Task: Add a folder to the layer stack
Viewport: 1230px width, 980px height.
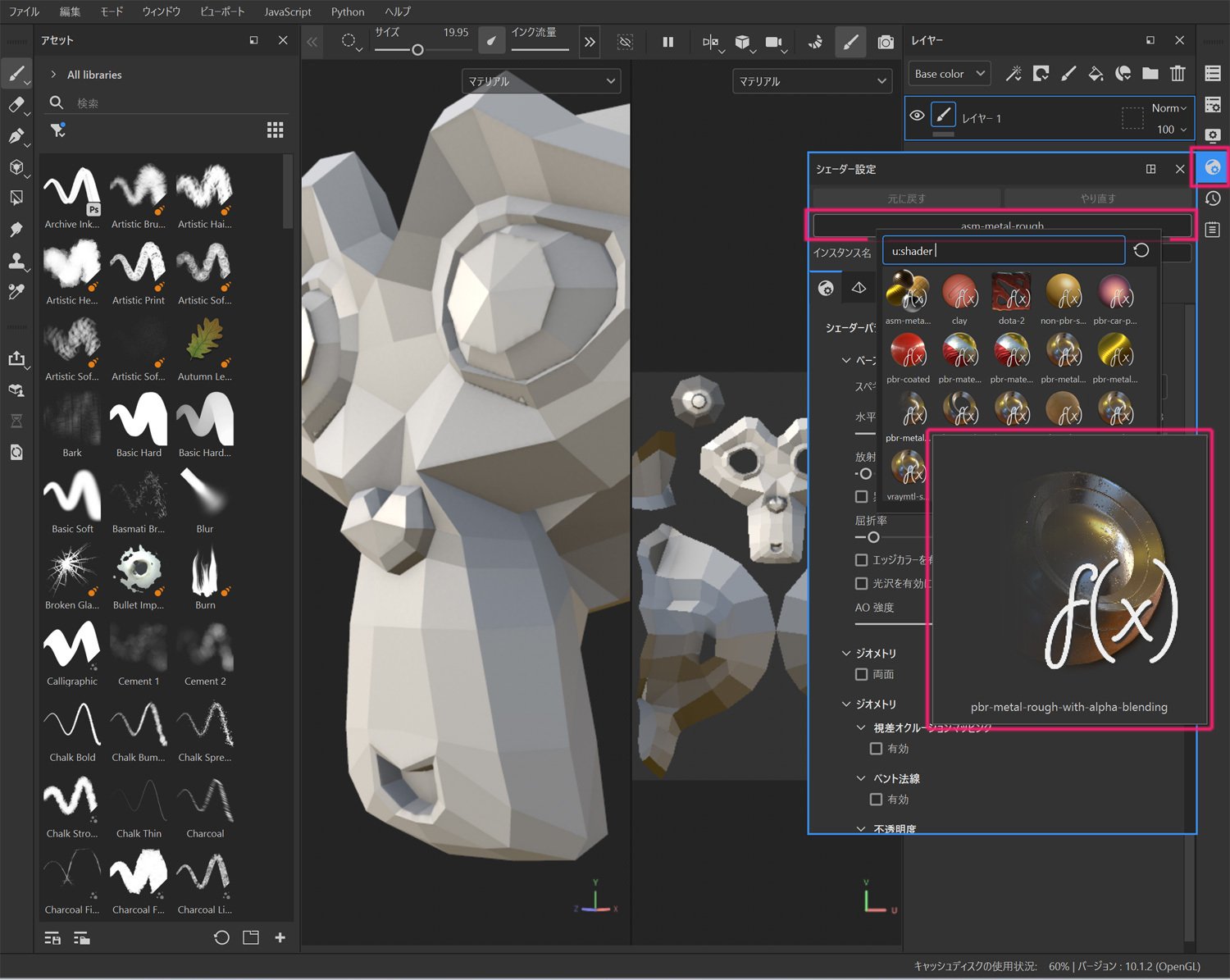Action: pyautogui.click(x=1150, y=74)
